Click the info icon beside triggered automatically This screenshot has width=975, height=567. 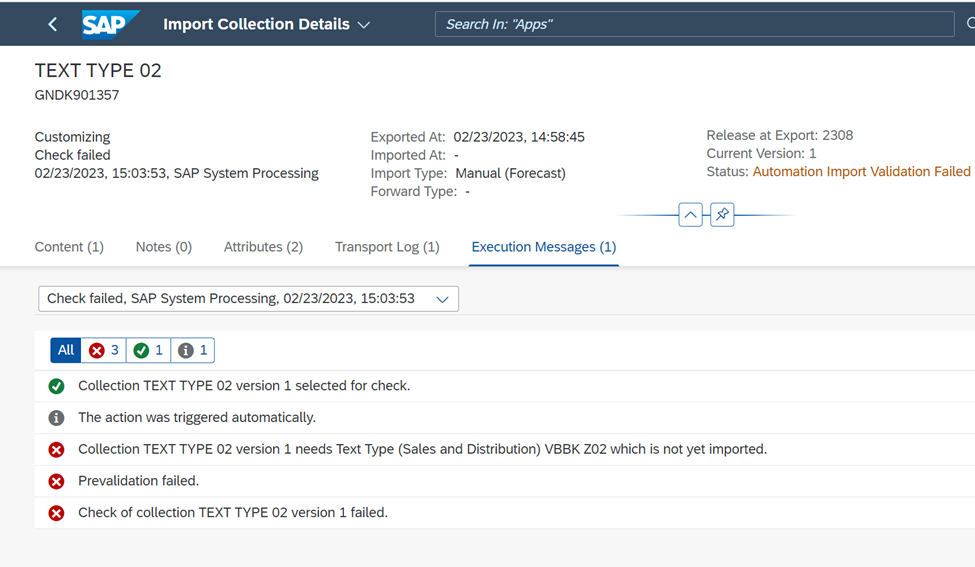57,418
